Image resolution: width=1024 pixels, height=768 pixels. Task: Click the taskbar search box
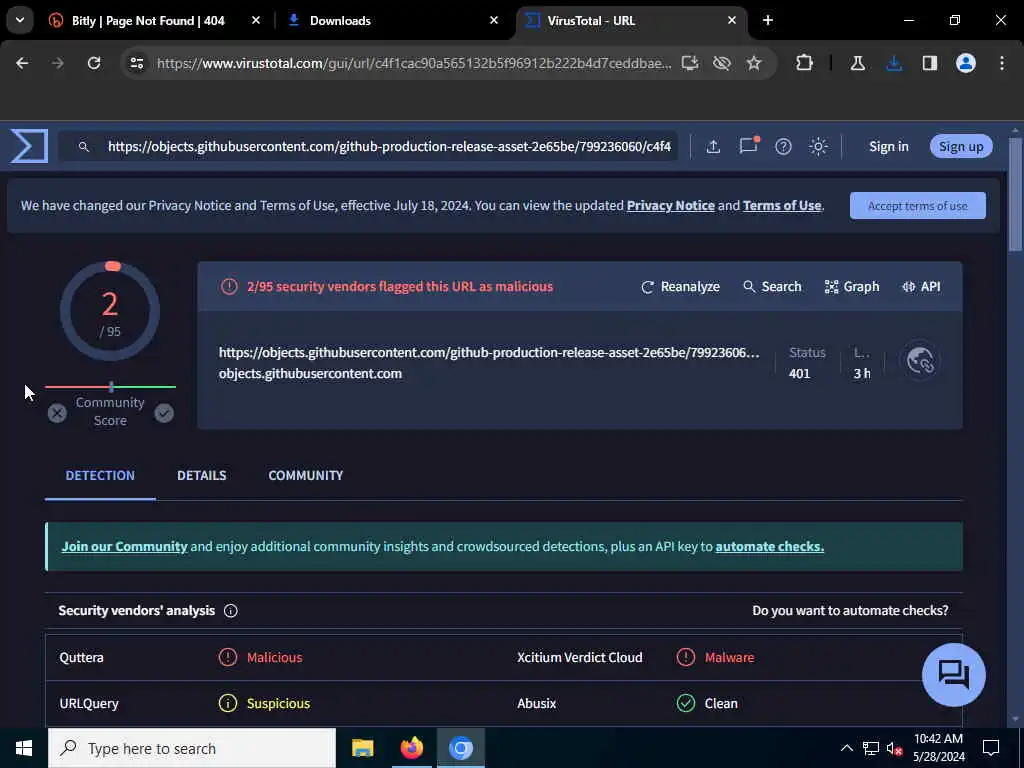(x=192, y=748)
